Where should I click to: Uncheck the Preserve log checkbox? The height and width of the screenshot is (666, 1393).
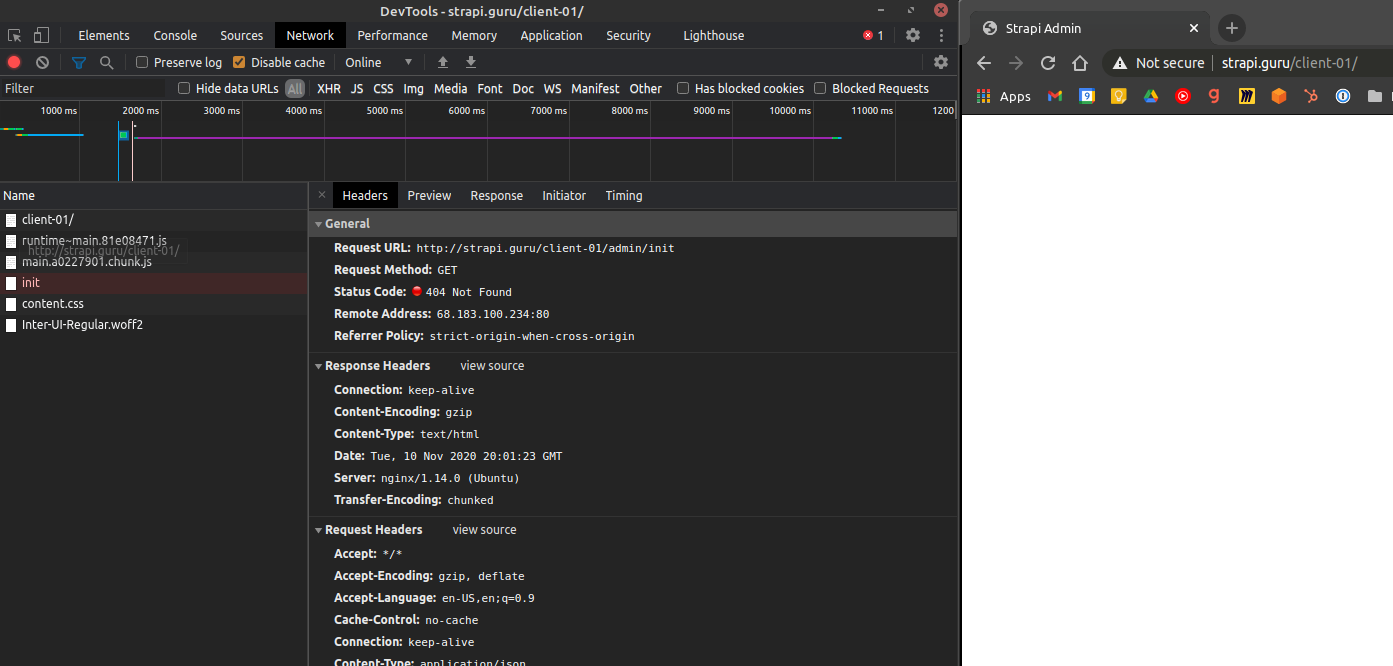[x=140, y=61]
